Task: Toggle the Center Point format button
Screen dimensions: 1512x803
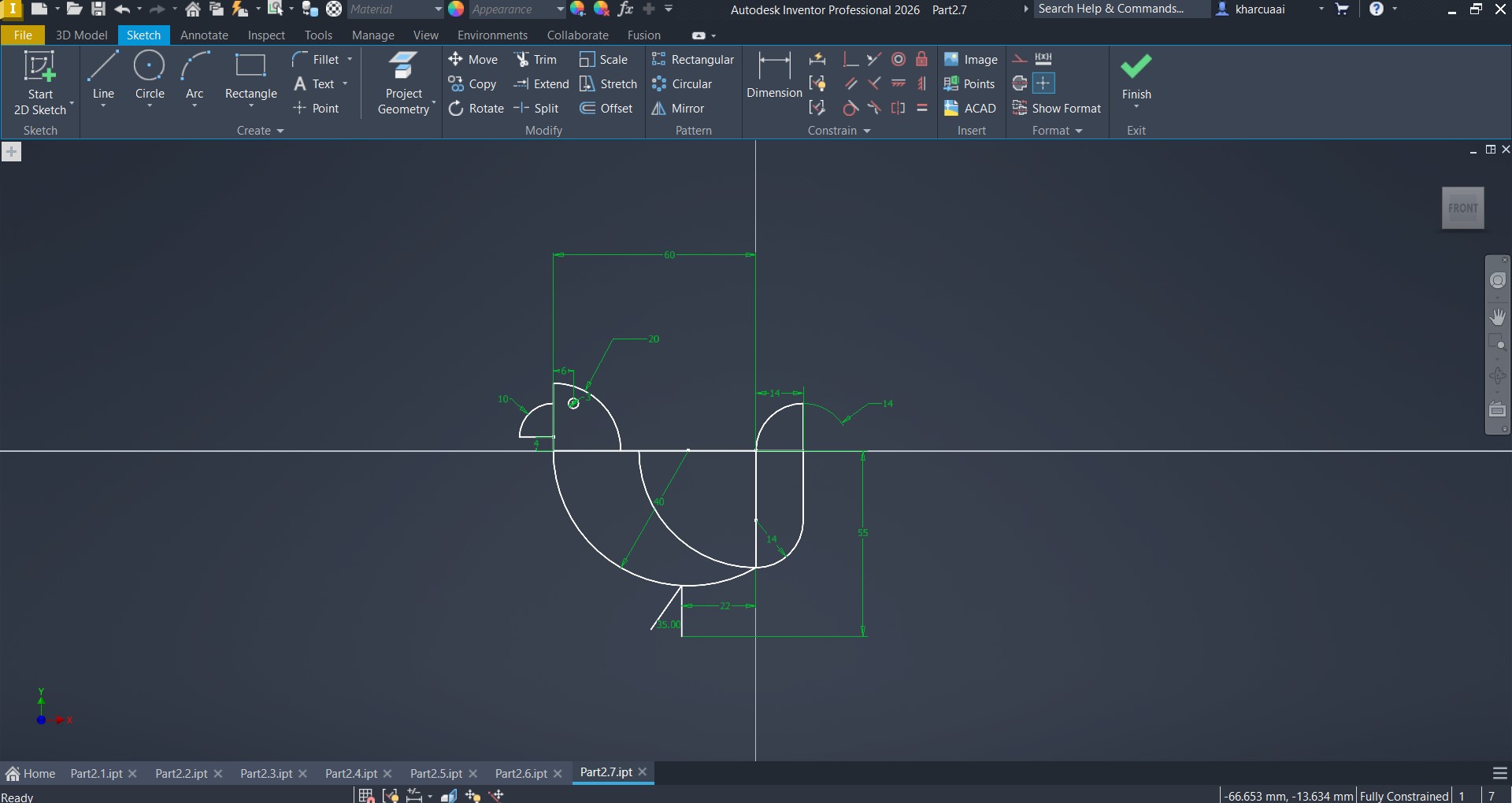Action: pos(1043,83)
